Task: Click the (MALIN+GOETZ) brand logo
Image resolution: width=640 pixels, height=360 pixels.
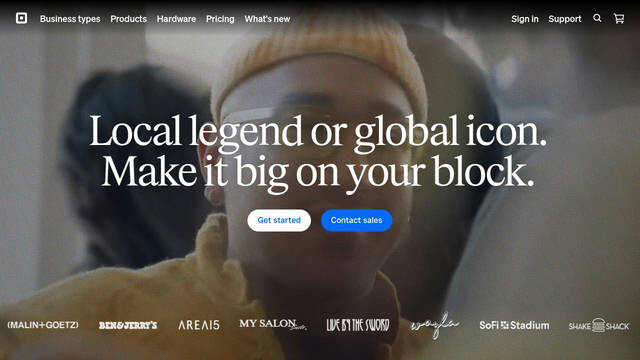Action: [43, 325]
